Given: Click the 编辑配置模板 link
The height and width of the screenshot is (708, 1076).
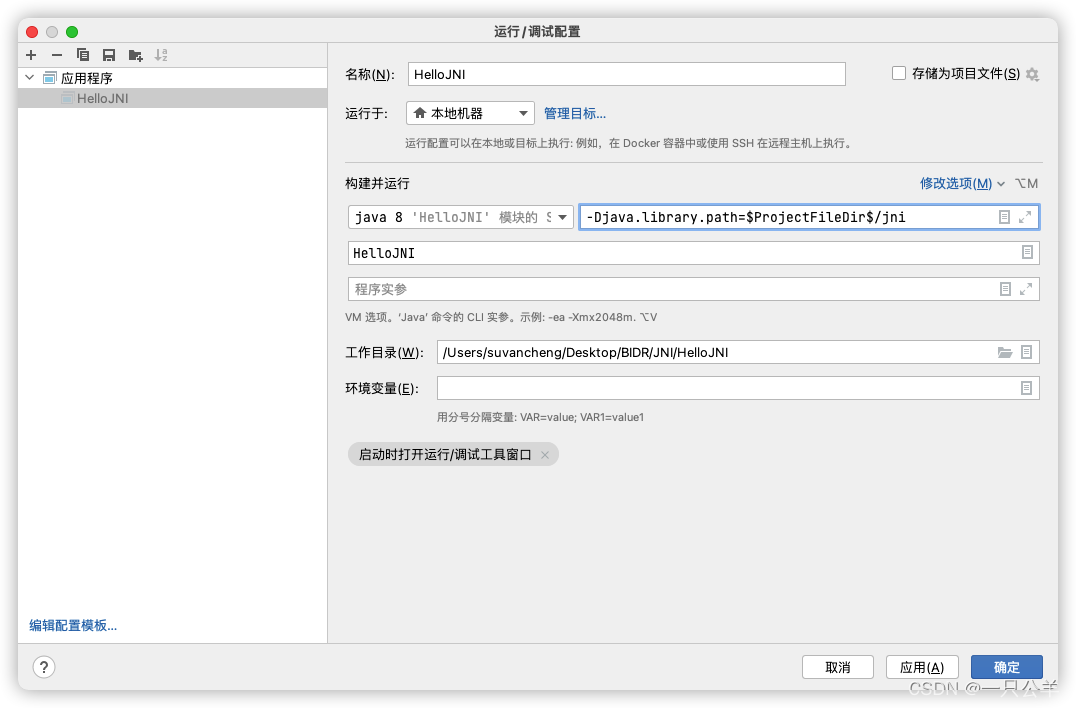Looking at the screenshot, I should point(71,625).
